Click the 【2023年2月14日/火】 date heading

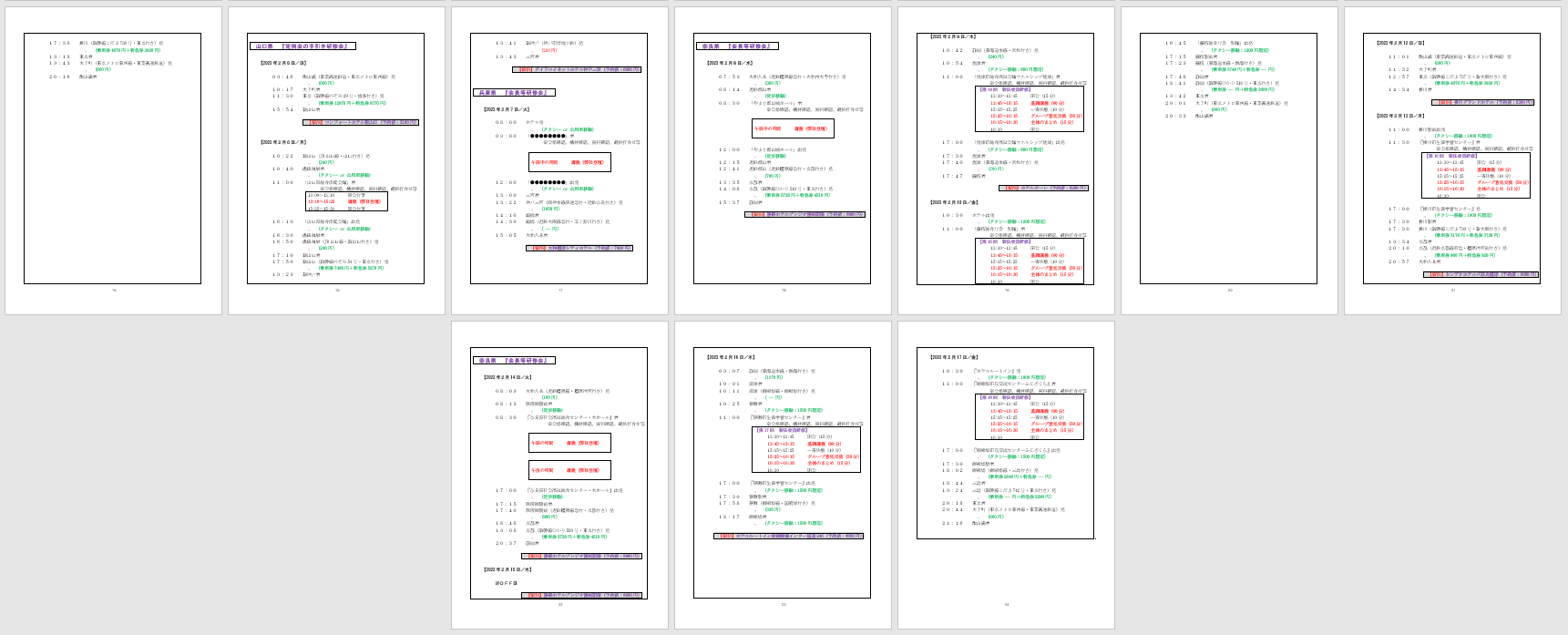pyautogui.click(x=507, y=377)
